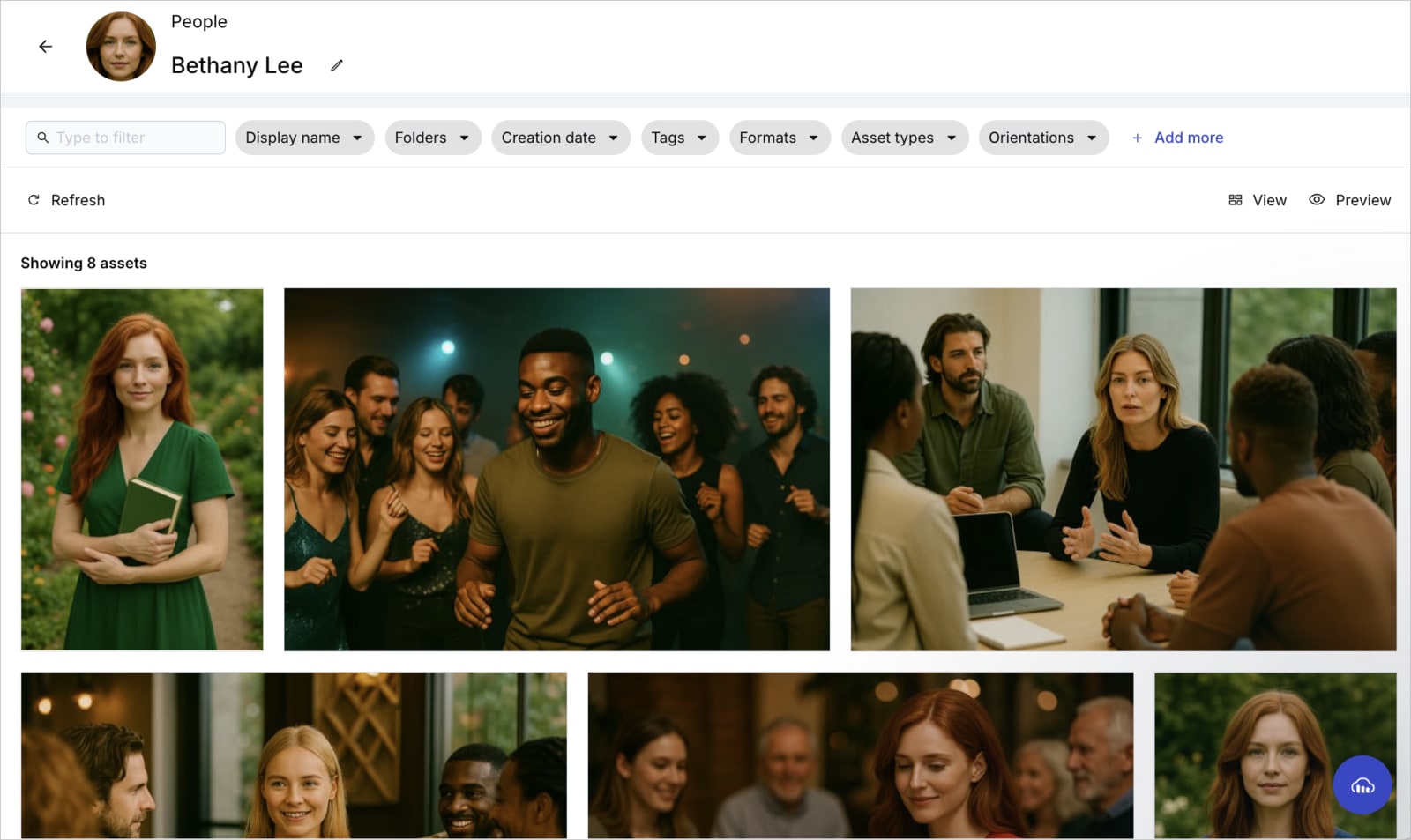Expand the Folders filter dropdown
Image resolution: width=1411 pixels, height=840 pixels.
click(432, 138)
